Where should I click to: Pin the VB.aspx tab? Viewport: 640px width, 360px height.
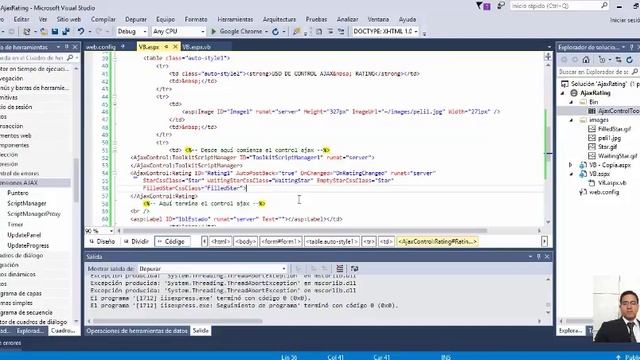(x=166, y=47)
